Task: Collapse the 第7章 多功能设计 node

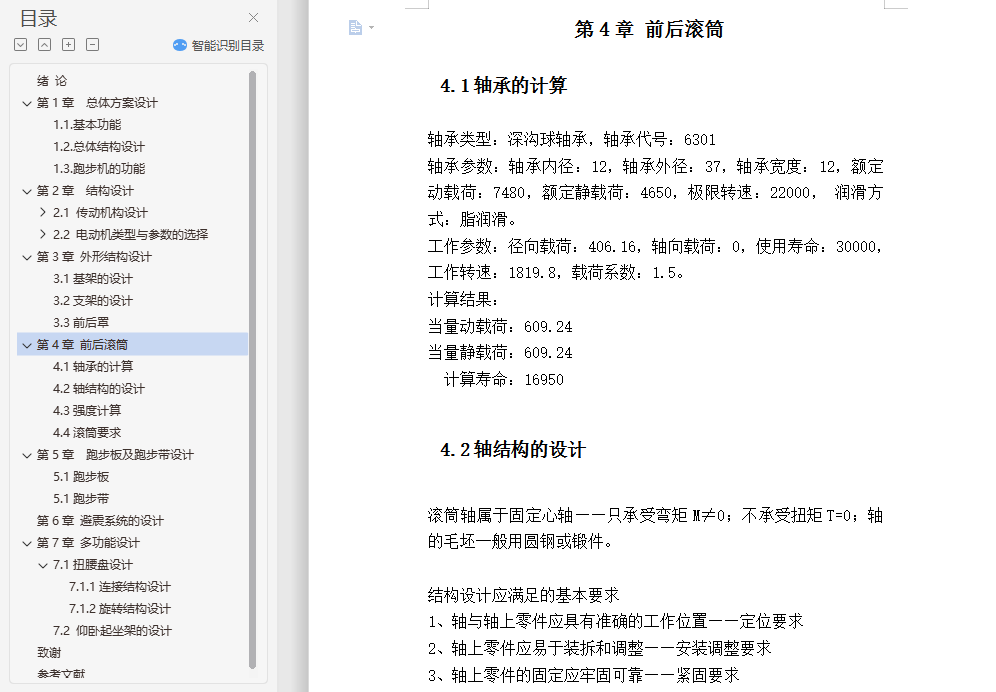Action: [x=27, y=543]
